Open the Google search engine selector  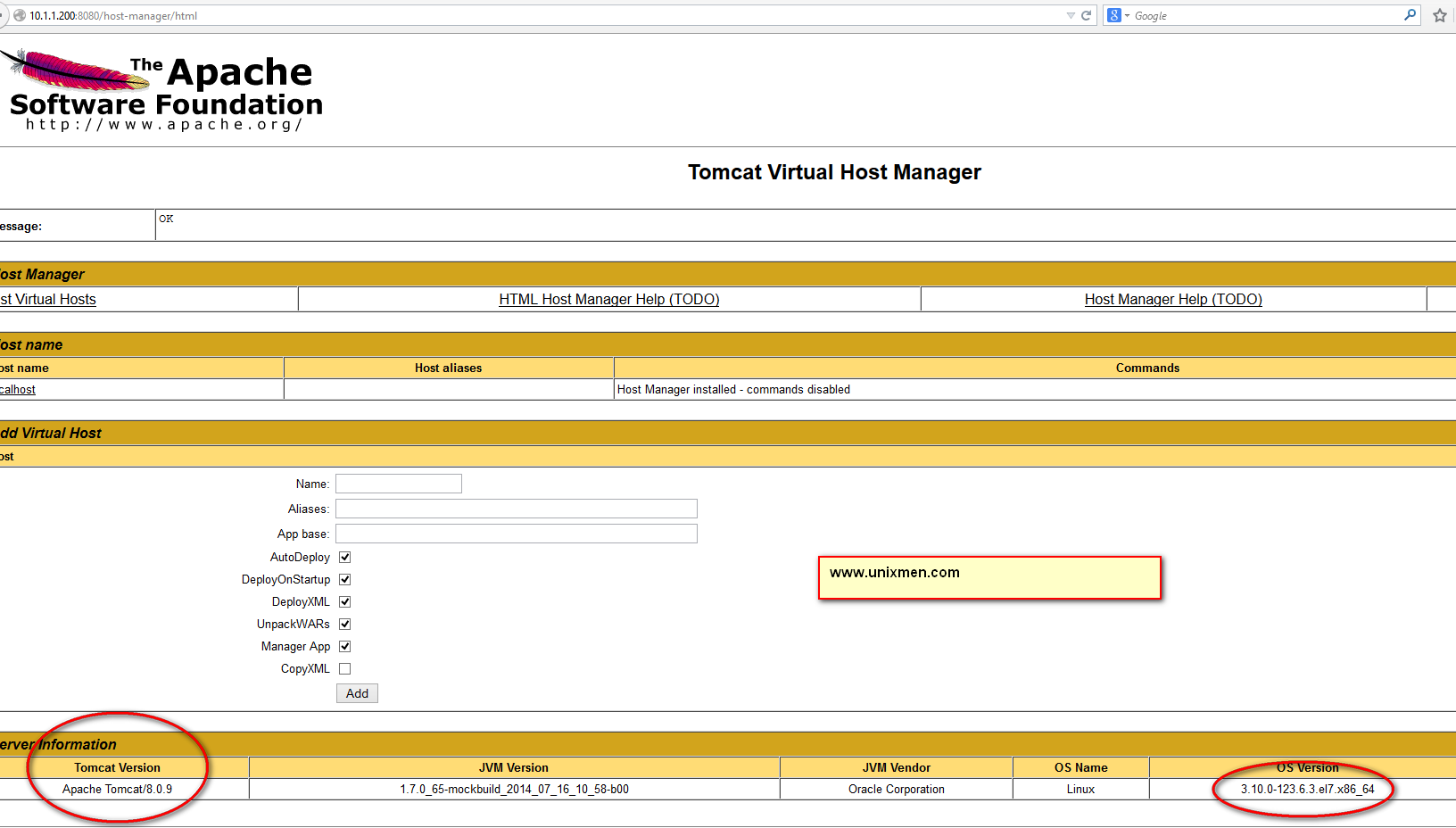click(x=1119, y=15)
